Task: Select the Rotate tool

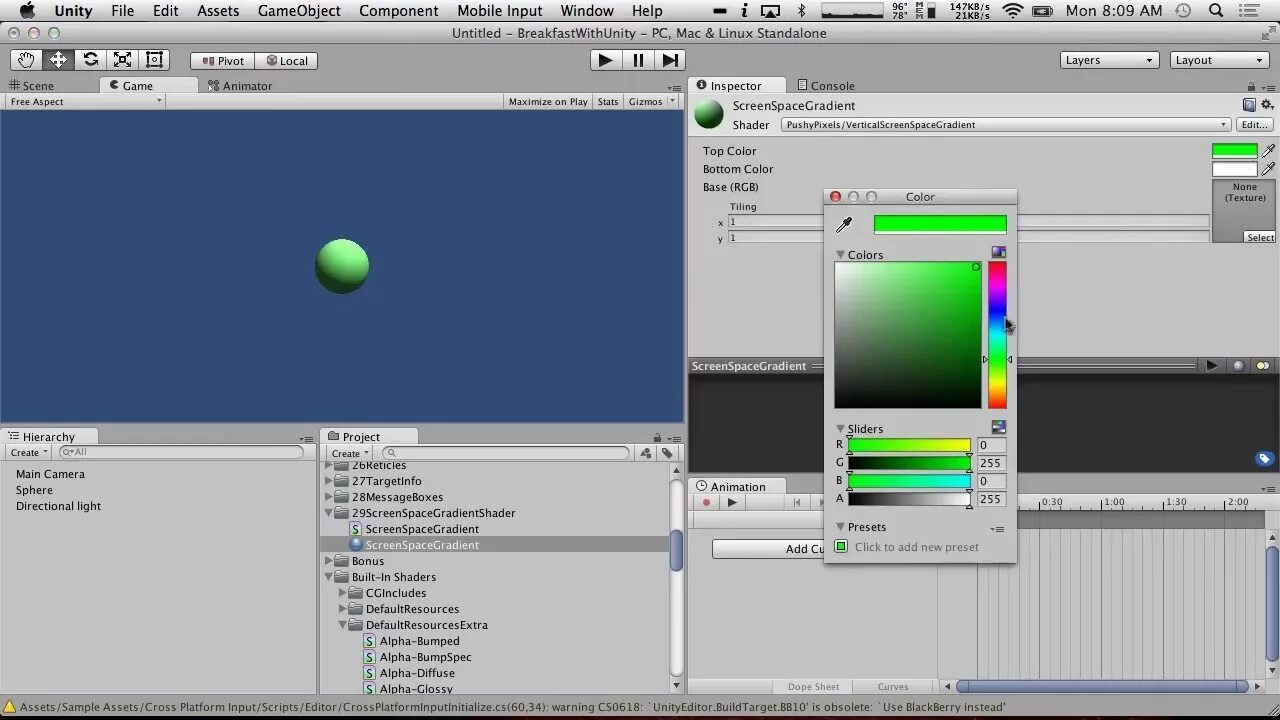Action: coord(90,60)
